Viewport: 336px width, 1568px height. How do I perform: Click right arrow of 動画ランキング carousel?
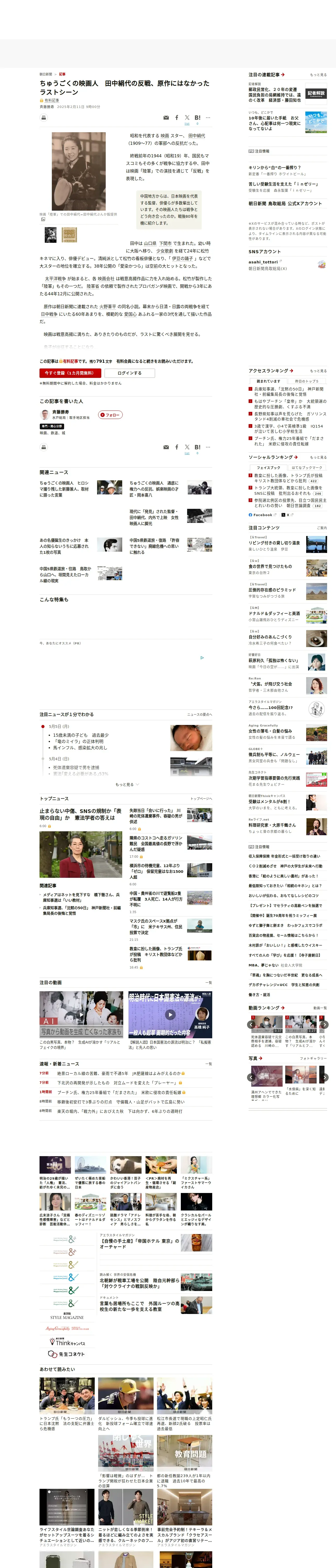[x=324, y=1024]
